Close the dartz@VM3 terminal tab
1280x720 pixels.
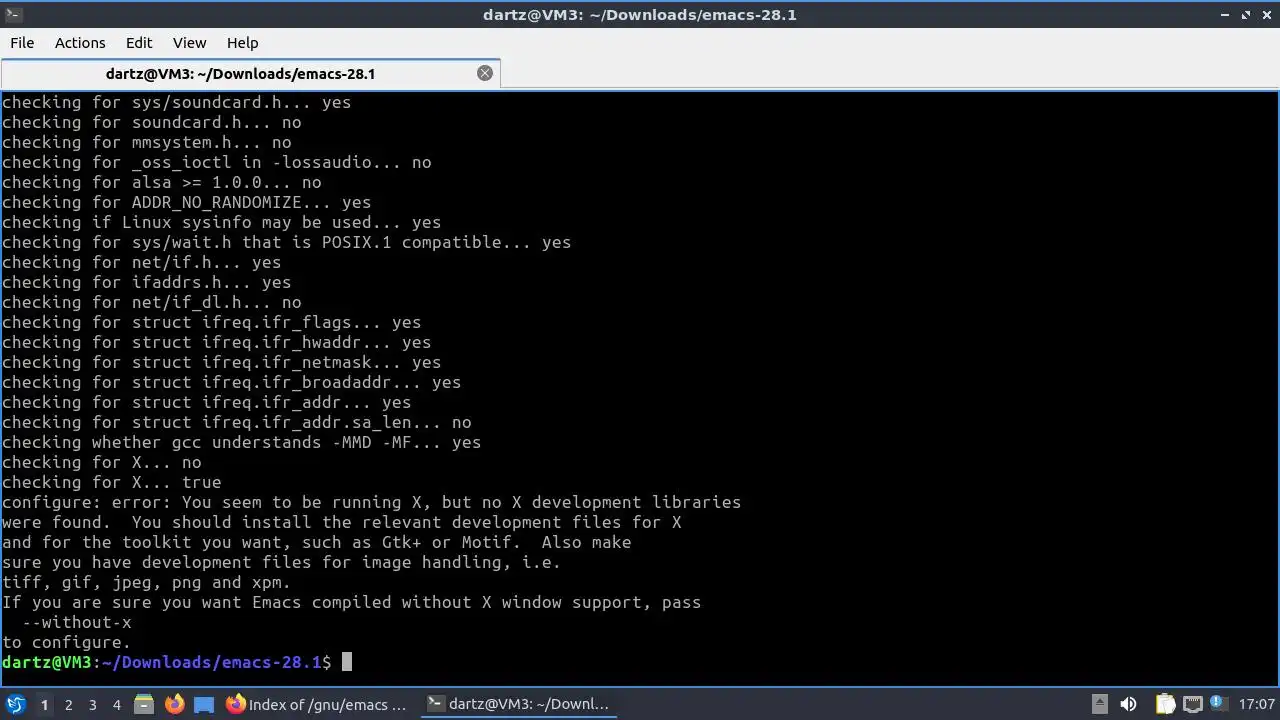pos(485,73)
